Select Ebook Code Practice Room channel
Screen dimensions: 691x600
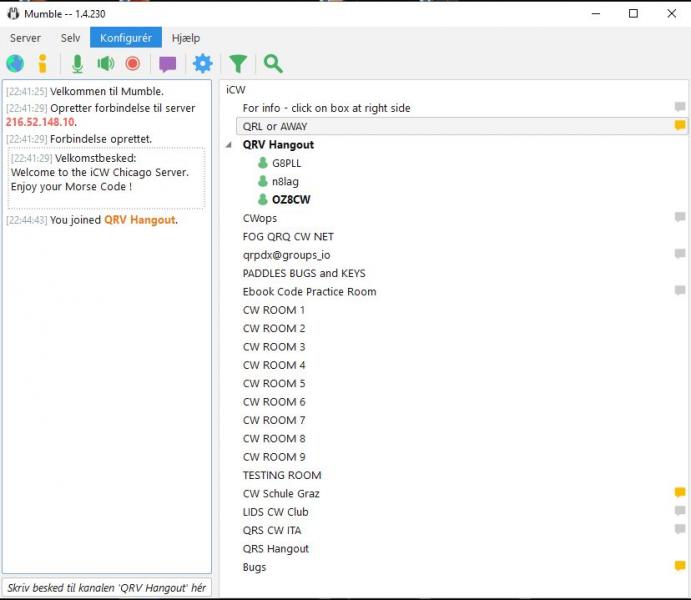pos(309,292)
